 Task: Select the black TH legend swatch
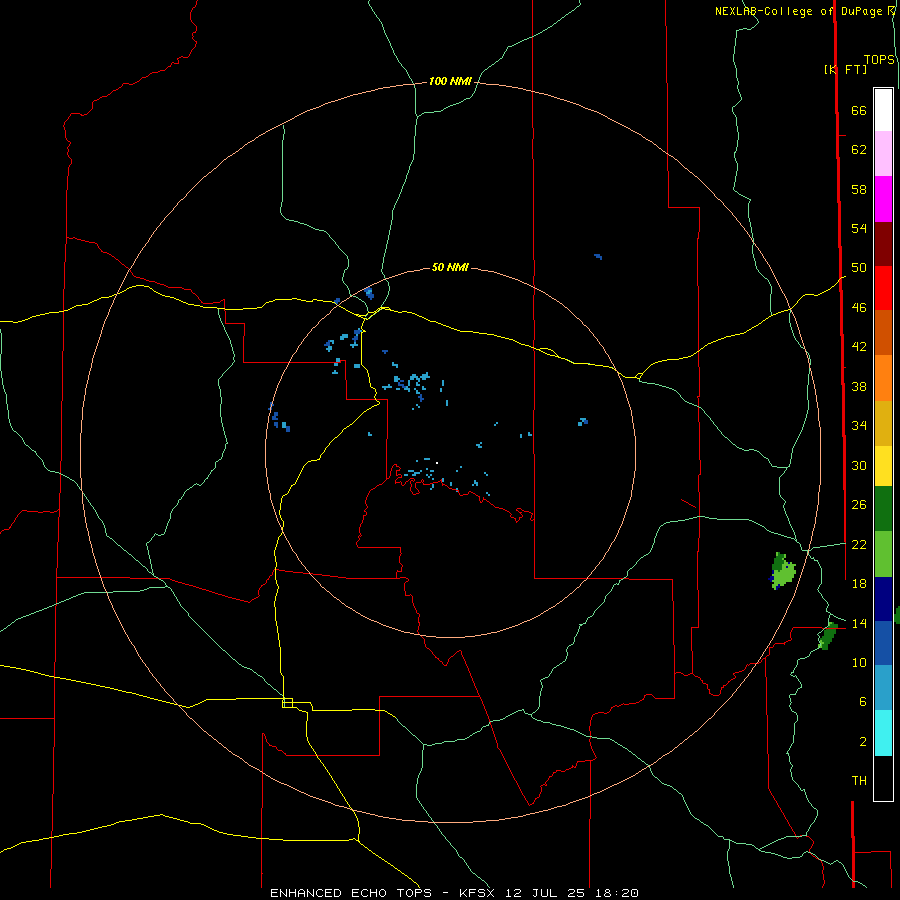click(883, 778)
